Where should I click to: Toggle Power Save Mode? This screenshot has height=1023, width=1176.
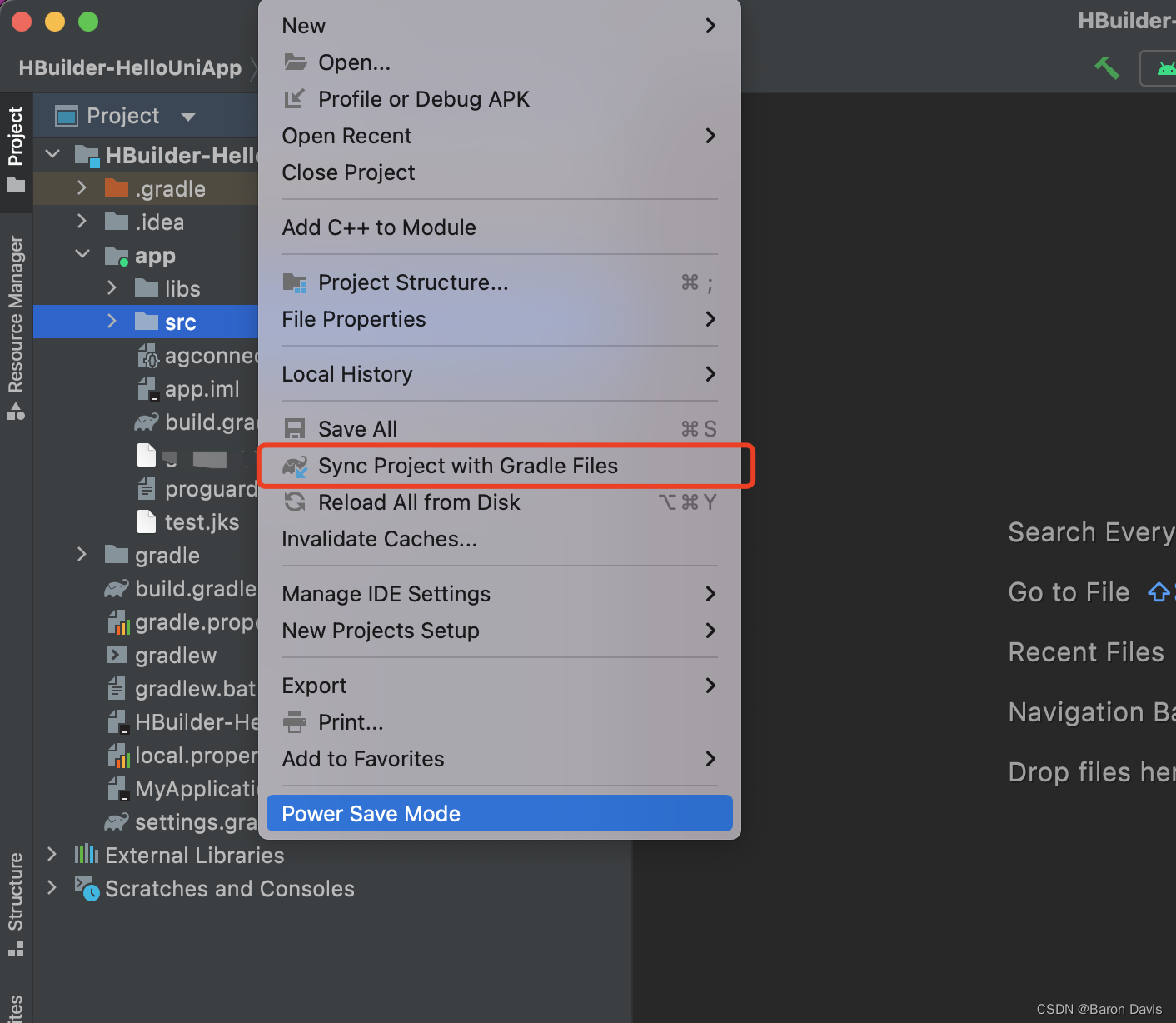pyautogui.click(x=500, y=813)
